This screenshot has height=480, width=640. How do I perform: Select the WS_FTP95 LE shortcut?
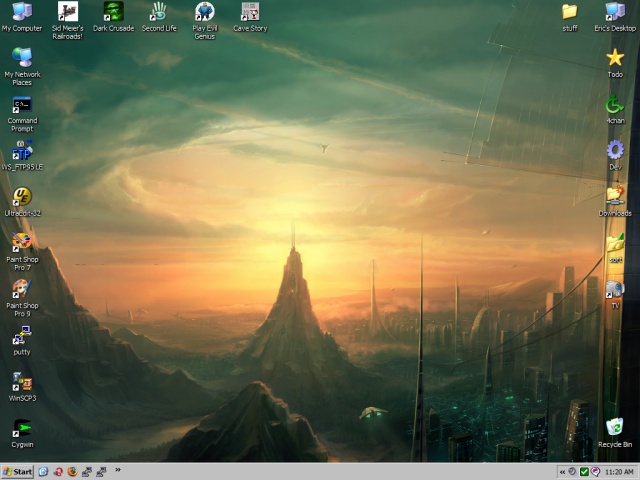pos(22,155)
